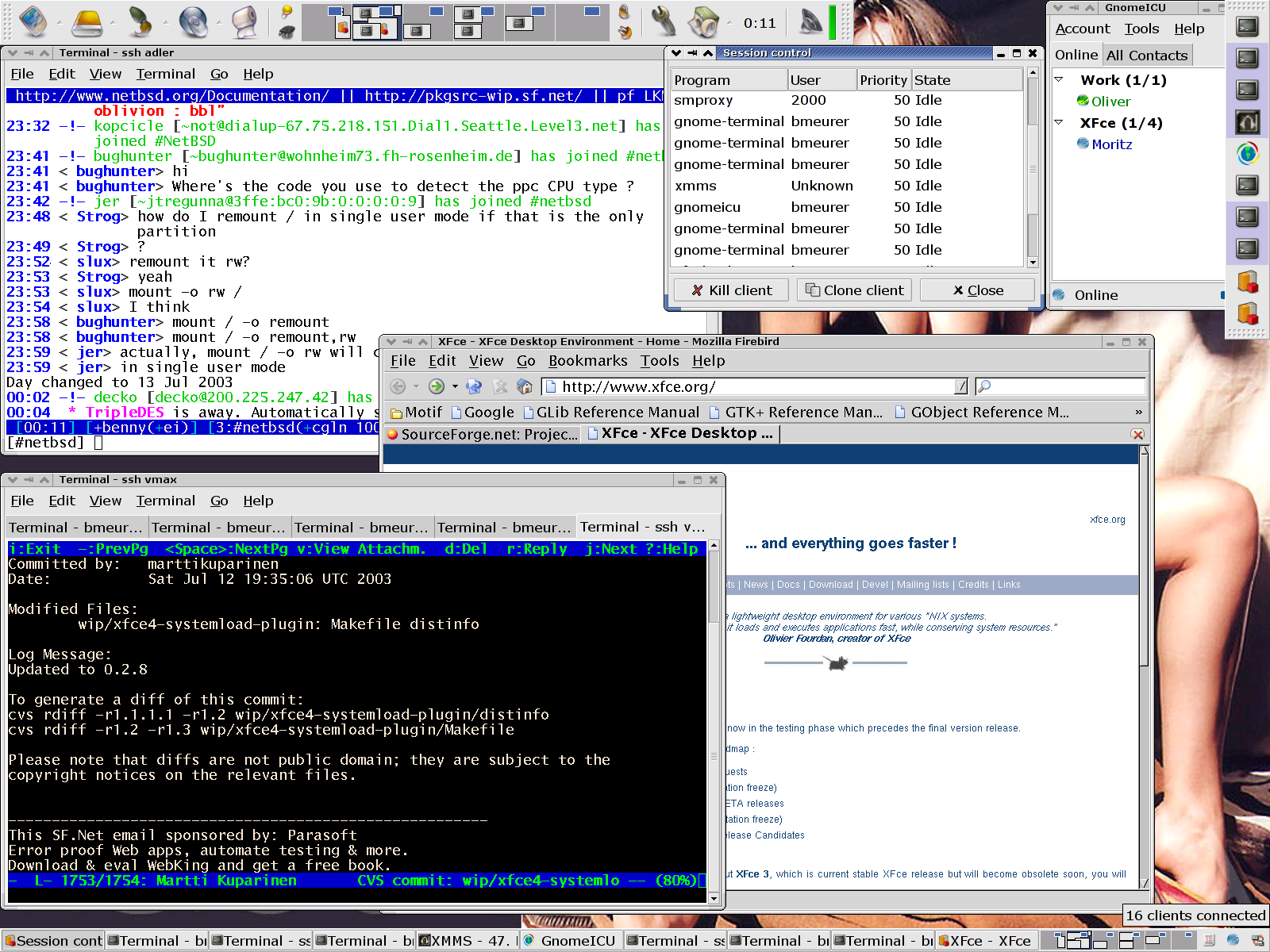
Task: Open the CD disc launcher in top panel
Action: (x=193, y=22)
